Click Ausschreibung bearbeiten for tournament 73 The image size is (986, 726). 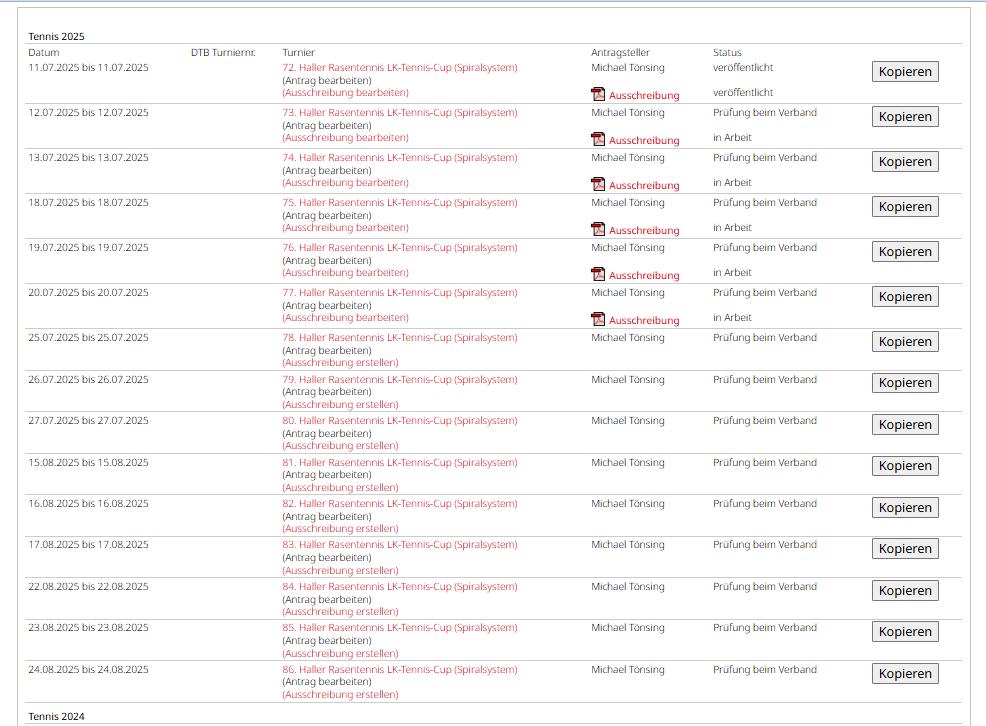point(345,138)
